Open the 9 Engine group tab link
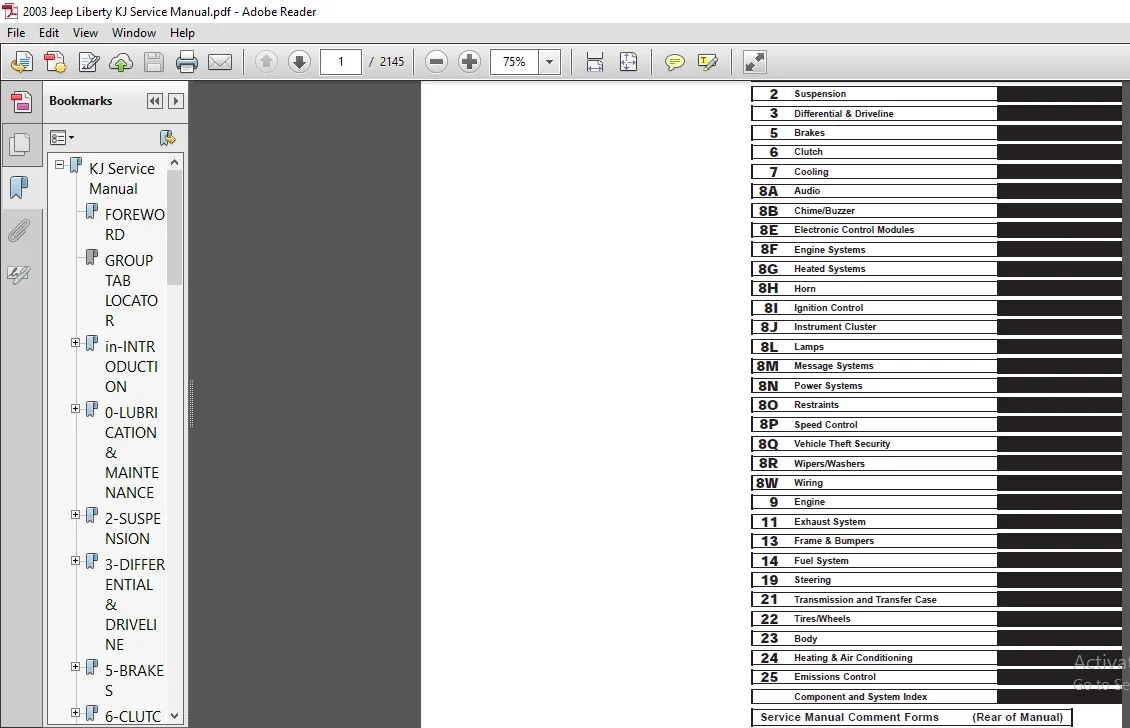This screenshot has width=1130, height=728. pyautogui.click(x=874, y=502)
